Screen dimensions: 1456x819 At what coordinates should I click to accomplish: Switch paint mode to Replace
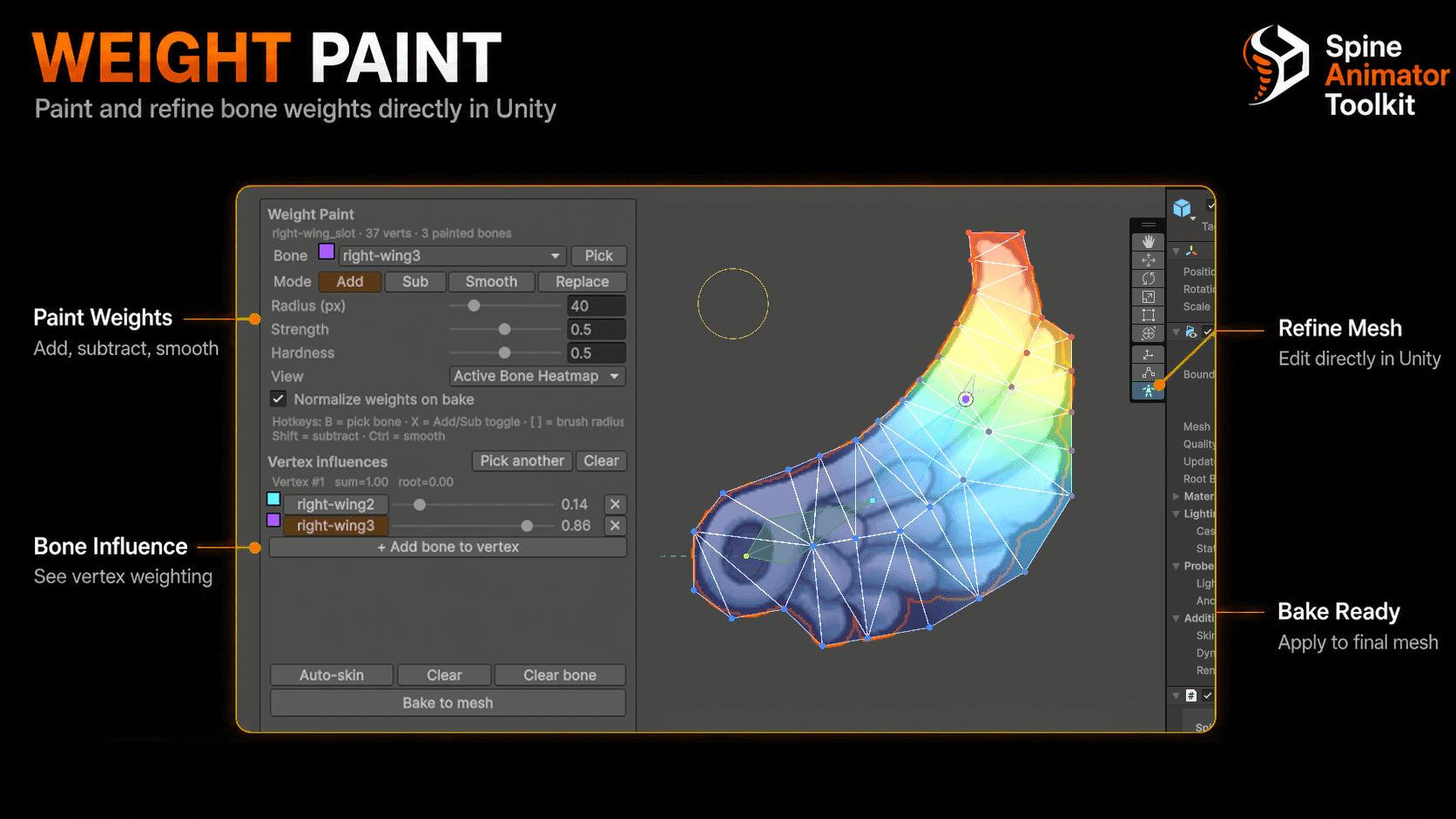583,282
